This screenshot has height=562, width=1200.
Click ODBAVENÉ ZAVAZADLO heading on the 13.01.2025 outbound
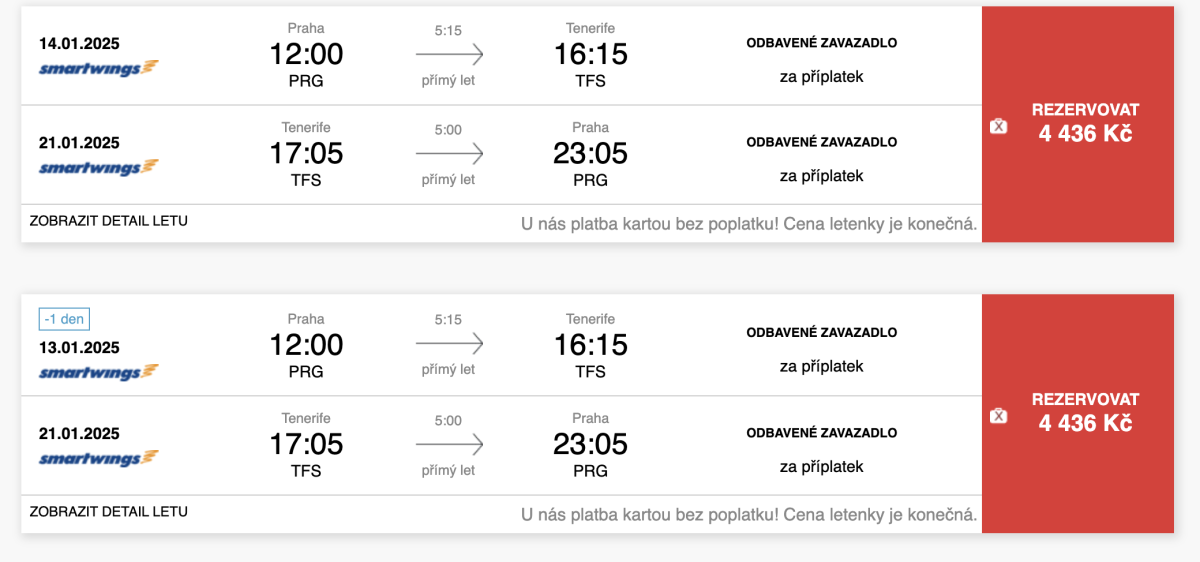coord(821,333)
